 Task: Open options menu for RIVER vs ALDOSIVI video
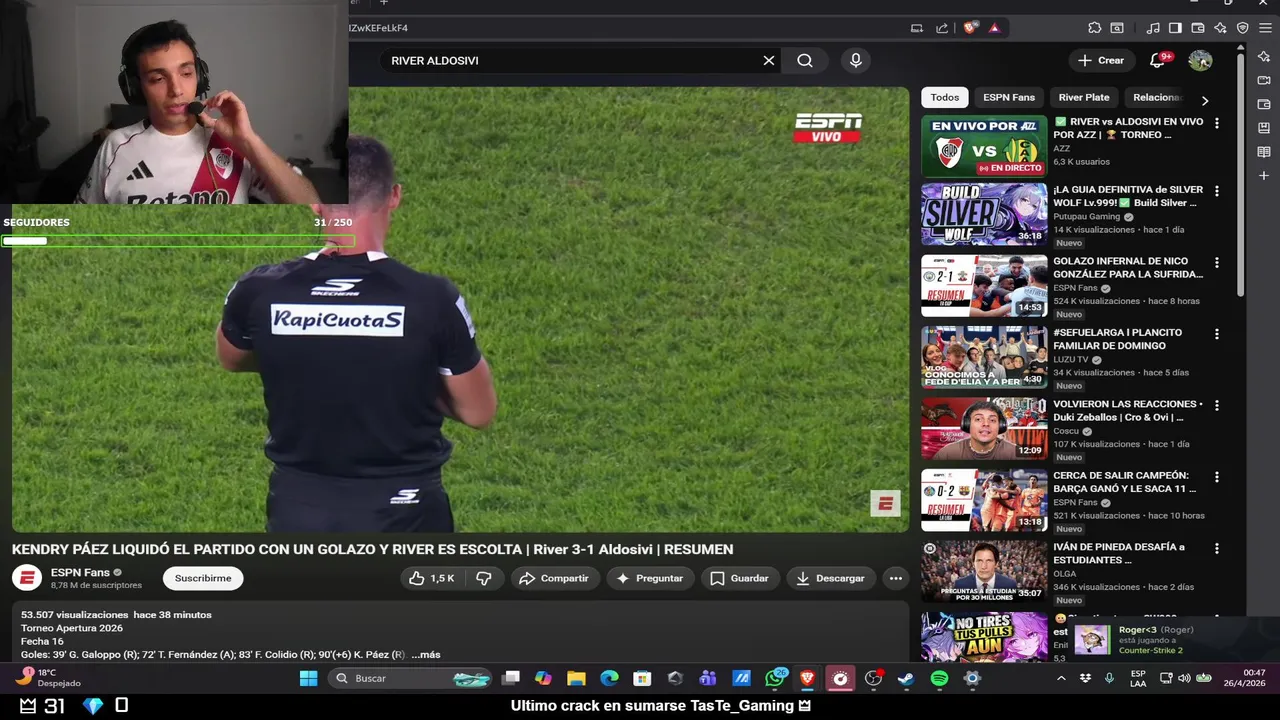coord(1217,123)
